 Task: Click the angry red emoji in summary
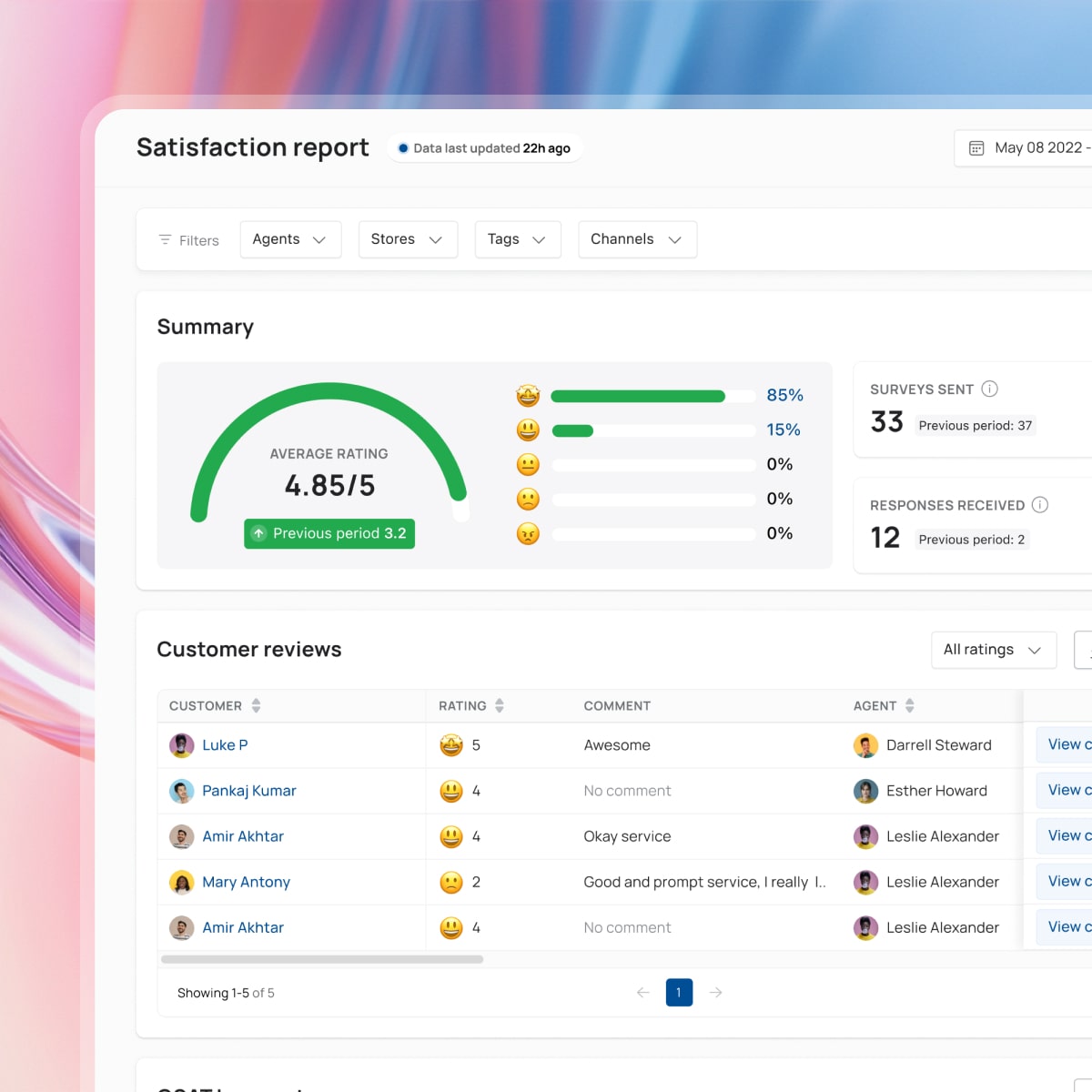(528, 534)
